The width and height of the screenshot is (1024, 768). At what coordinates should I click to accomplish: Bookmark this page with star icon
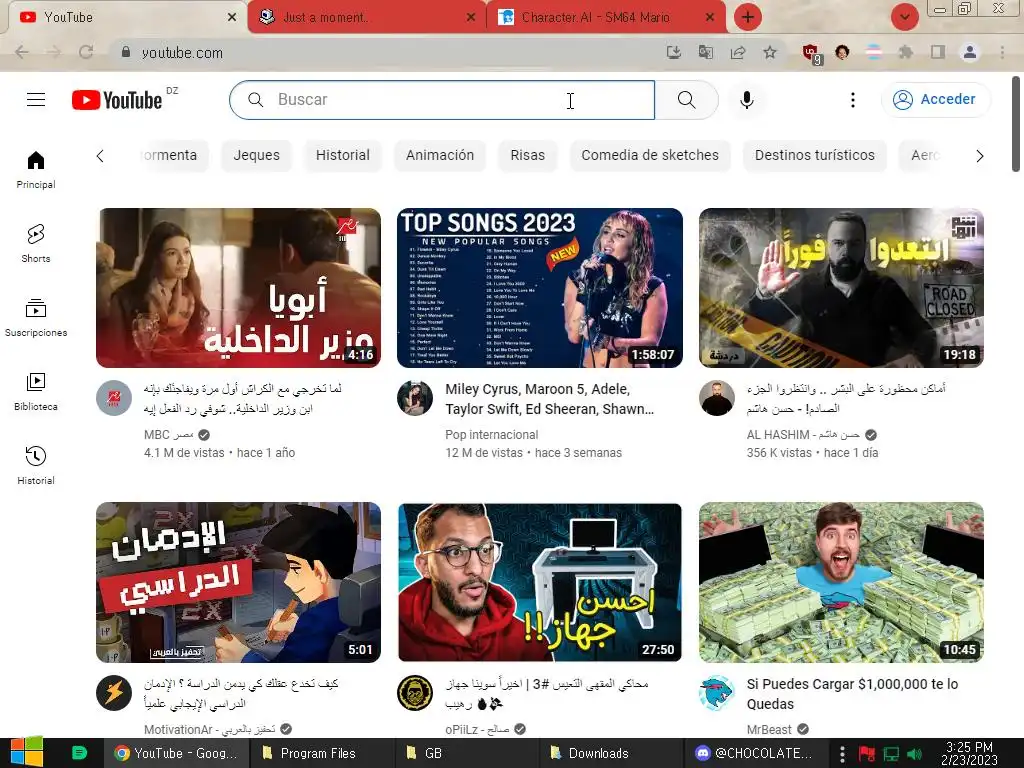(770, 52)
